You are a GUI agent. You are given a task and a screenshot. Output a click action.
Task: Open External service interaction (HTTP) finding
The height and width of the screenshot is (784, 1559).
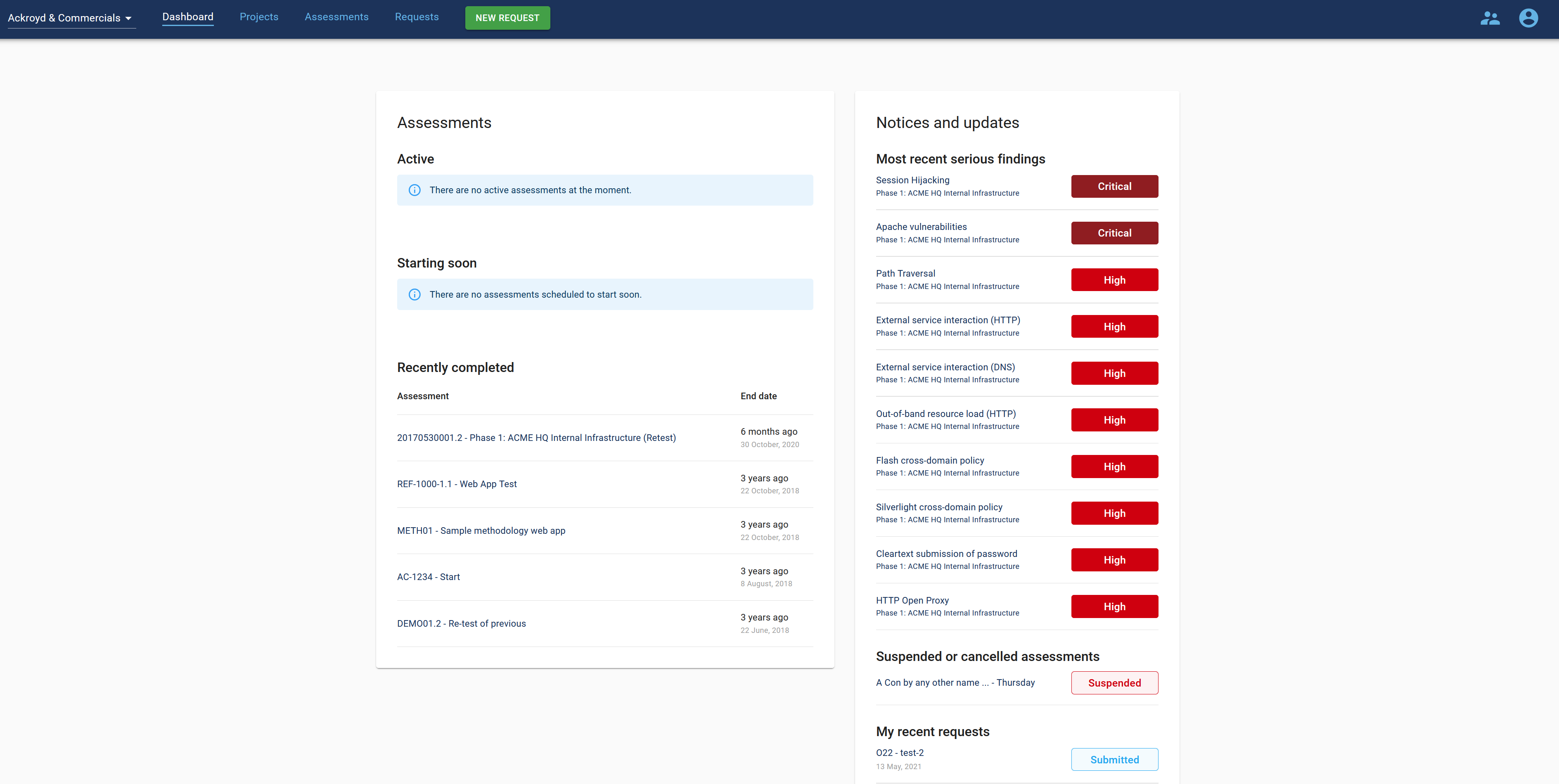coord(948,320)
